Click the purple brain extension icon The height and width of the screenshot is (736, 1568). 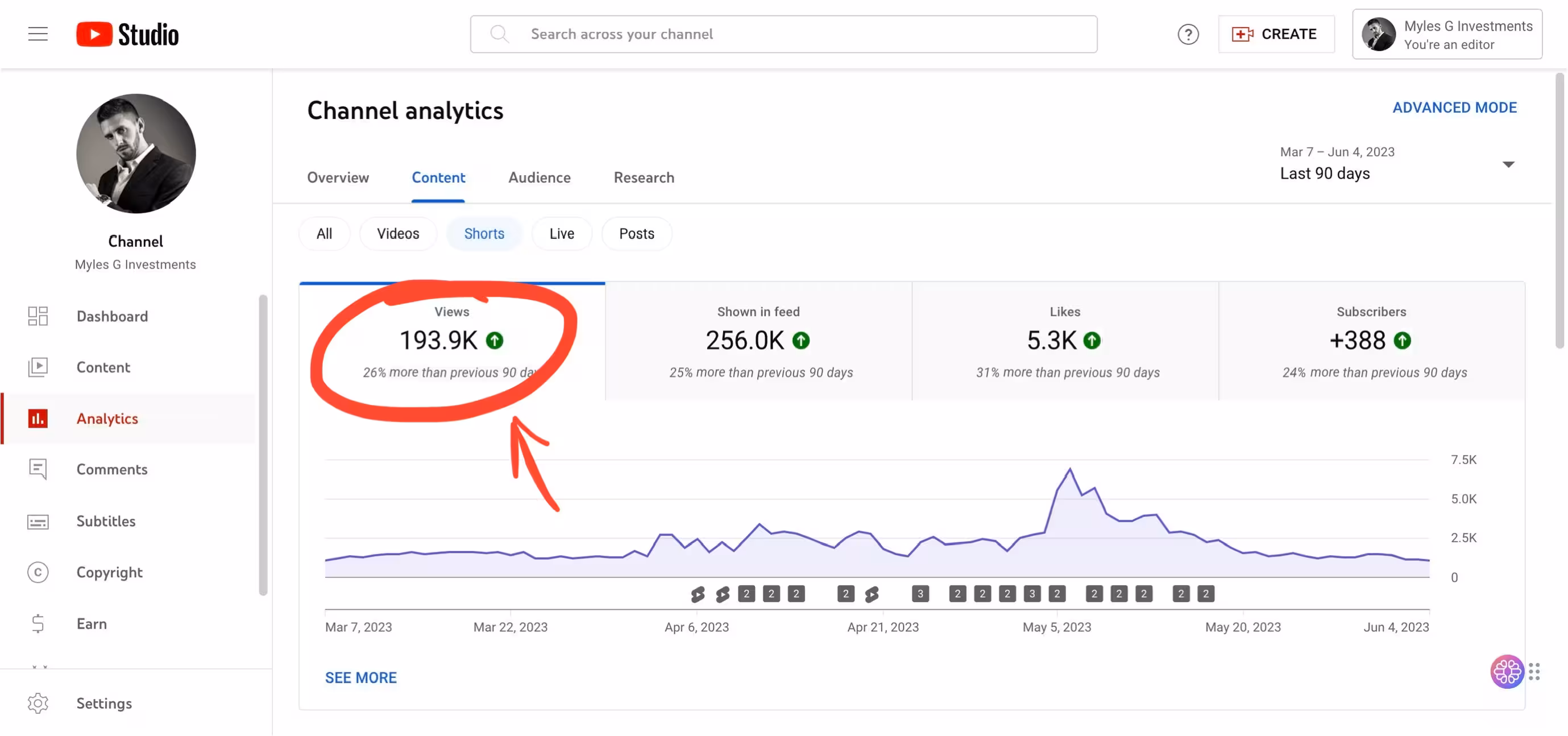click(1507, 672)
